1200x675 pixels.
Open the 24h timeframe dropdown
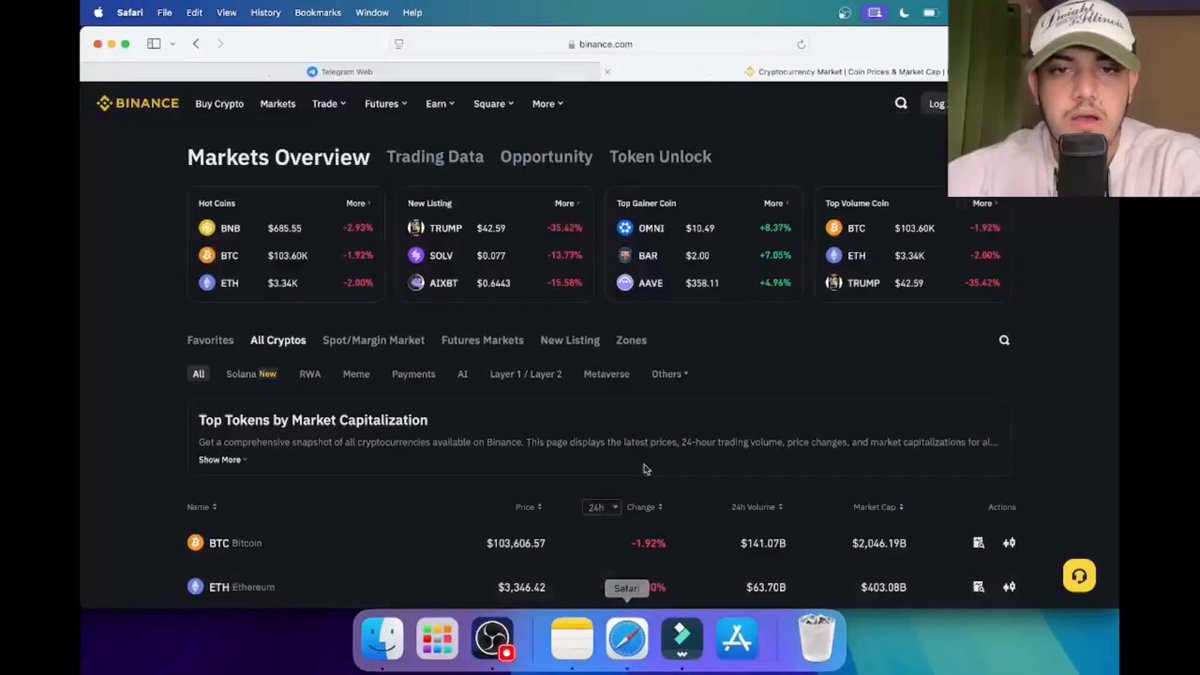[x=602, y=507]
